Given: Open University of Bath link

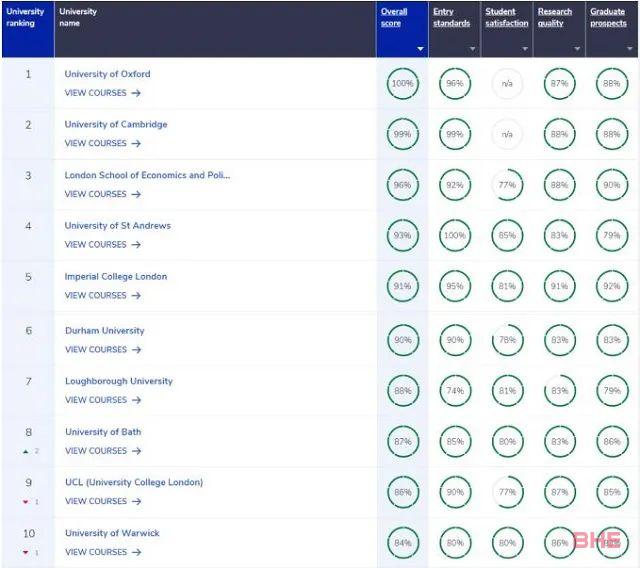Looking at the screenshot, I should (103, 432).
